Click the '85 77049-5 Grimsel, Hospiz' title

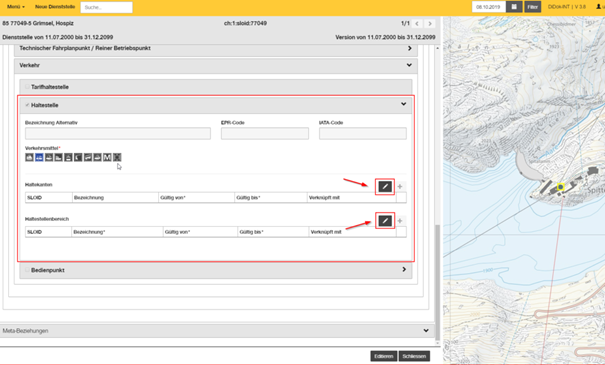(38, 23)
